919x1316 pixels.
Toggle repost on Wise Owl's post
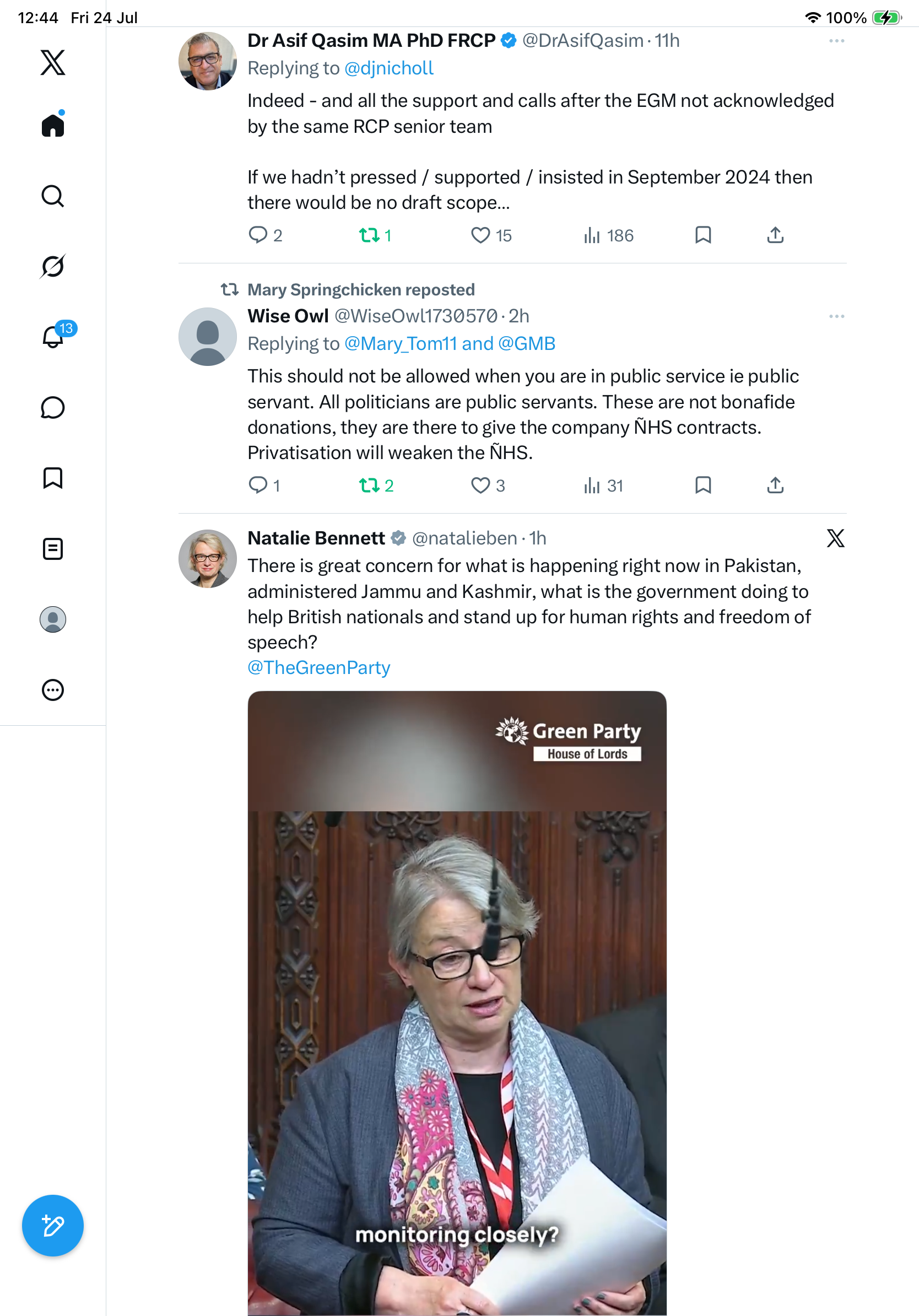coord(376,486)
